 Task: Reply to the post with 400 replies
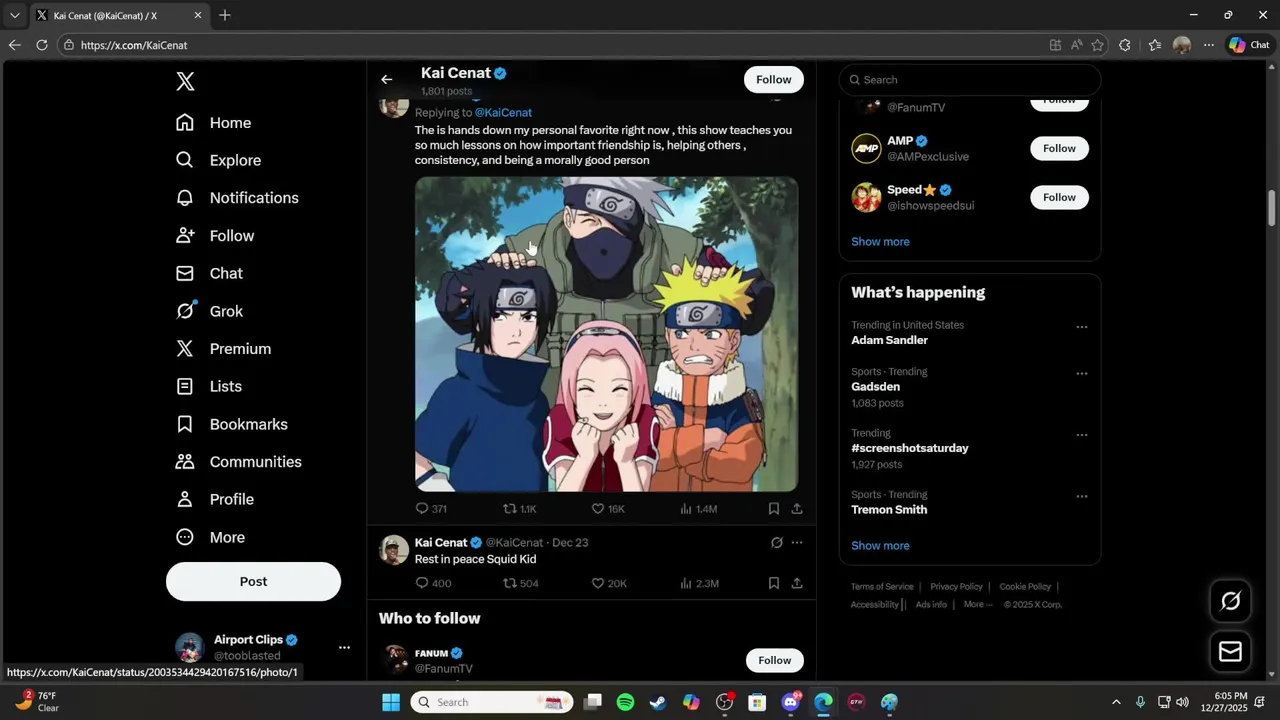point(433,583)
